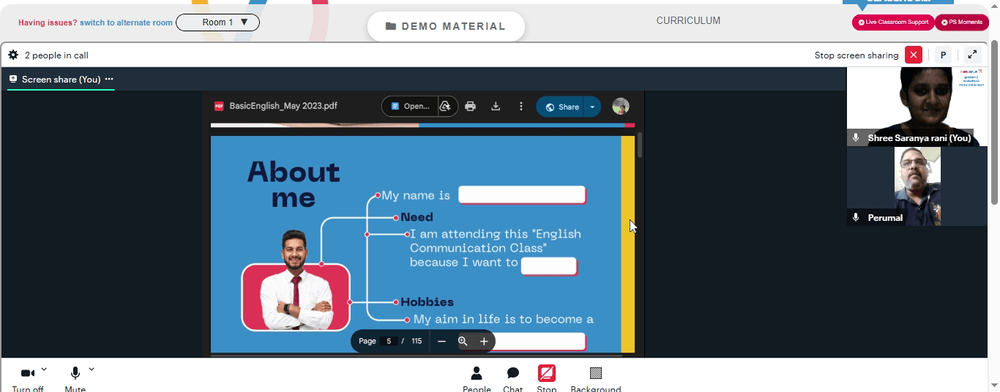Click 'Having issues?' text
Viewport: 1000px width, 392px height.
point(48,22)
